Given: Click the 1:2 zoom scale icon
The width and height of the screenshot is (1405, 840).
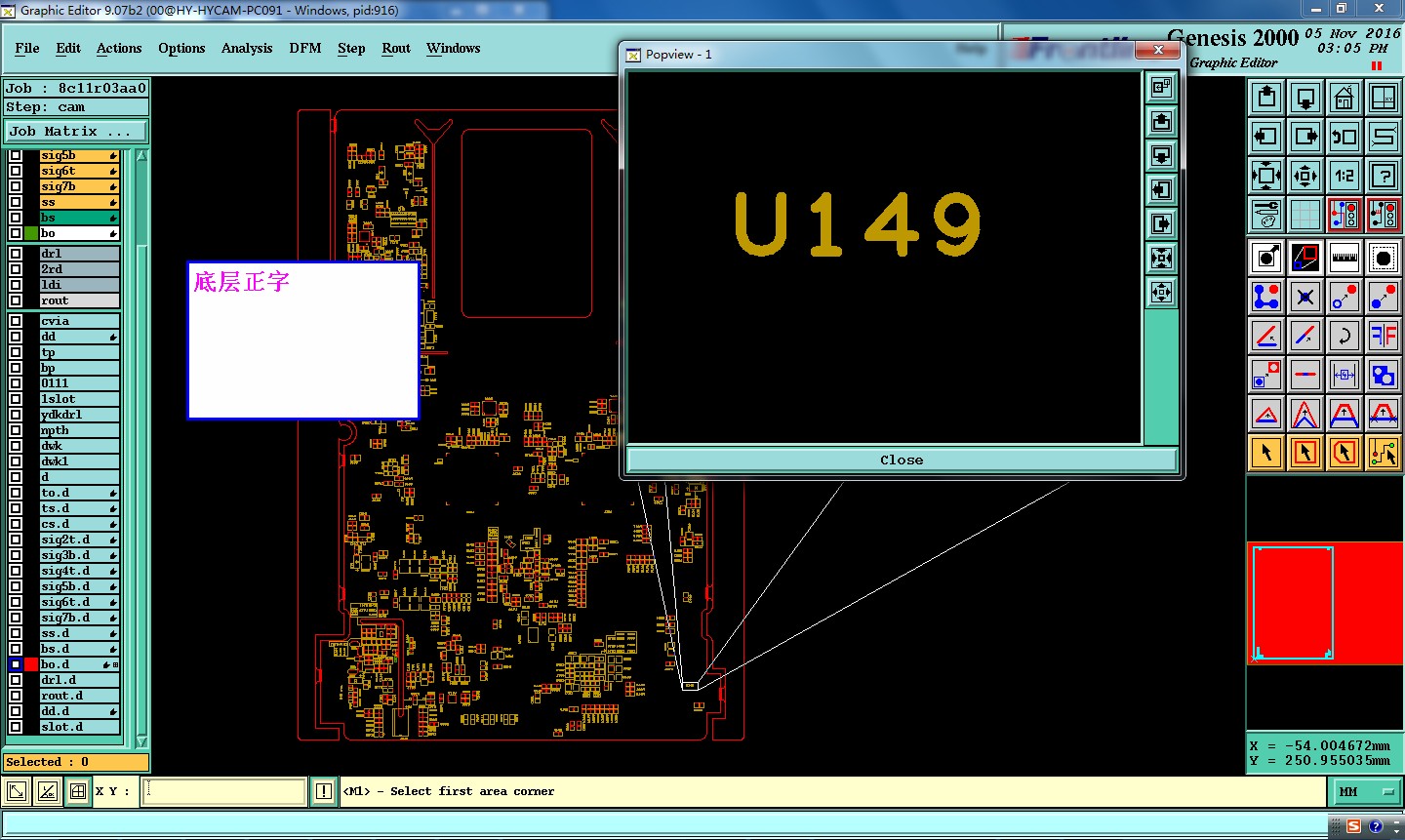Looking at the screenshot, I should click(x=1345, y=176).
